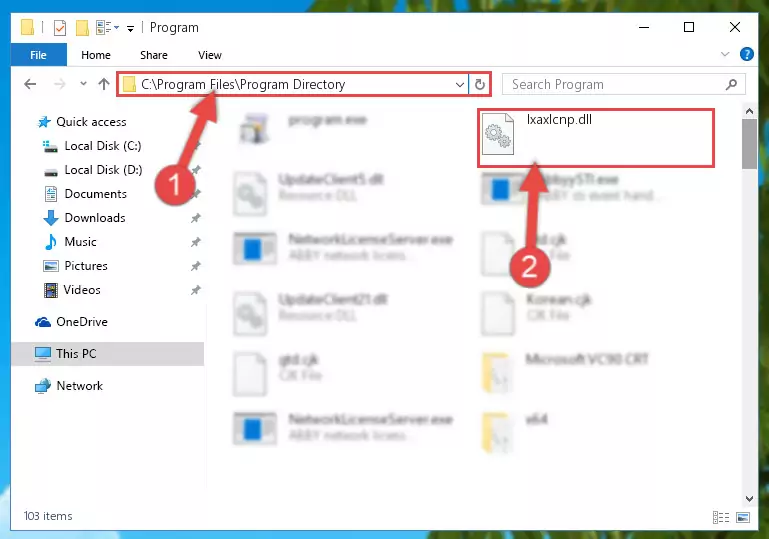The height and width of the screenshot is (539, 769).
Task: Select the lxaxlcnp.dll file name
Action: coord(559,120)
